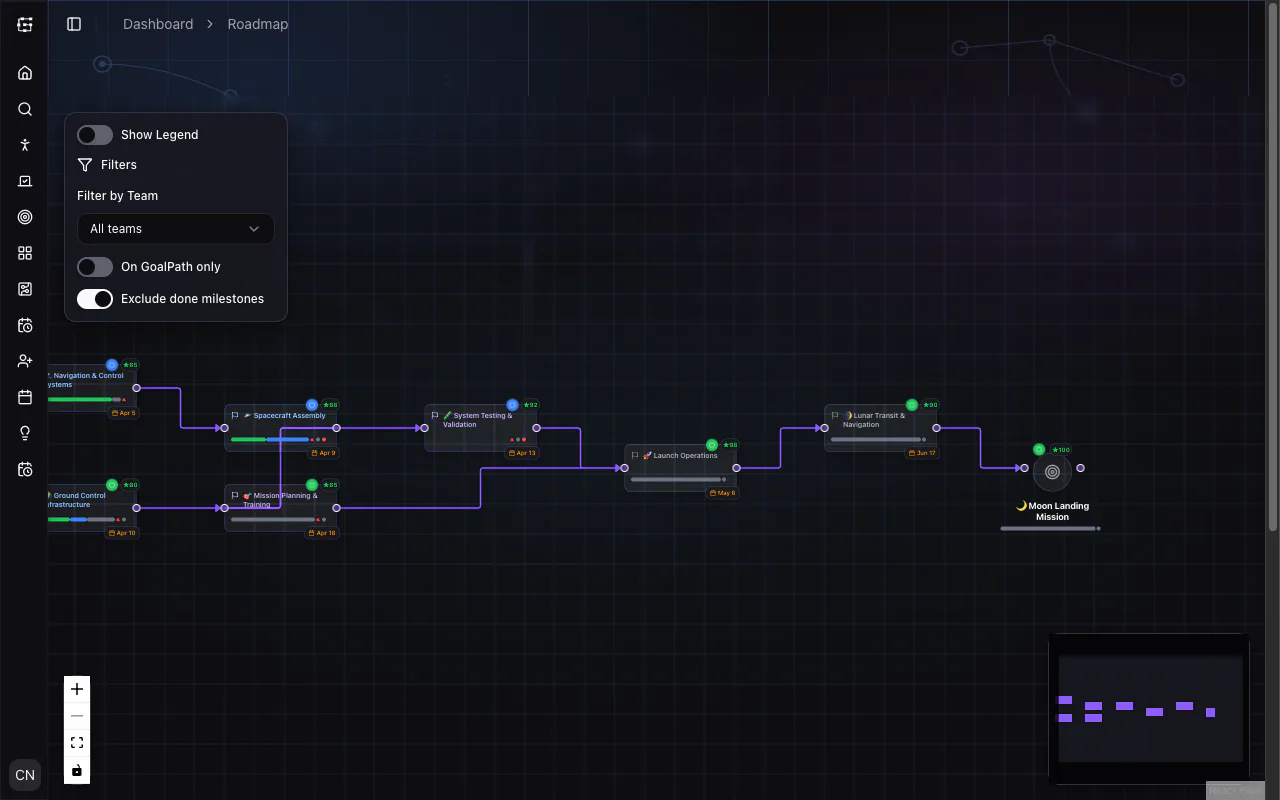Image resolution: width=1280 pixels, height=800 pixels.
Task: Click the System Testing & Validation title
Action: (x=478, y=420)
